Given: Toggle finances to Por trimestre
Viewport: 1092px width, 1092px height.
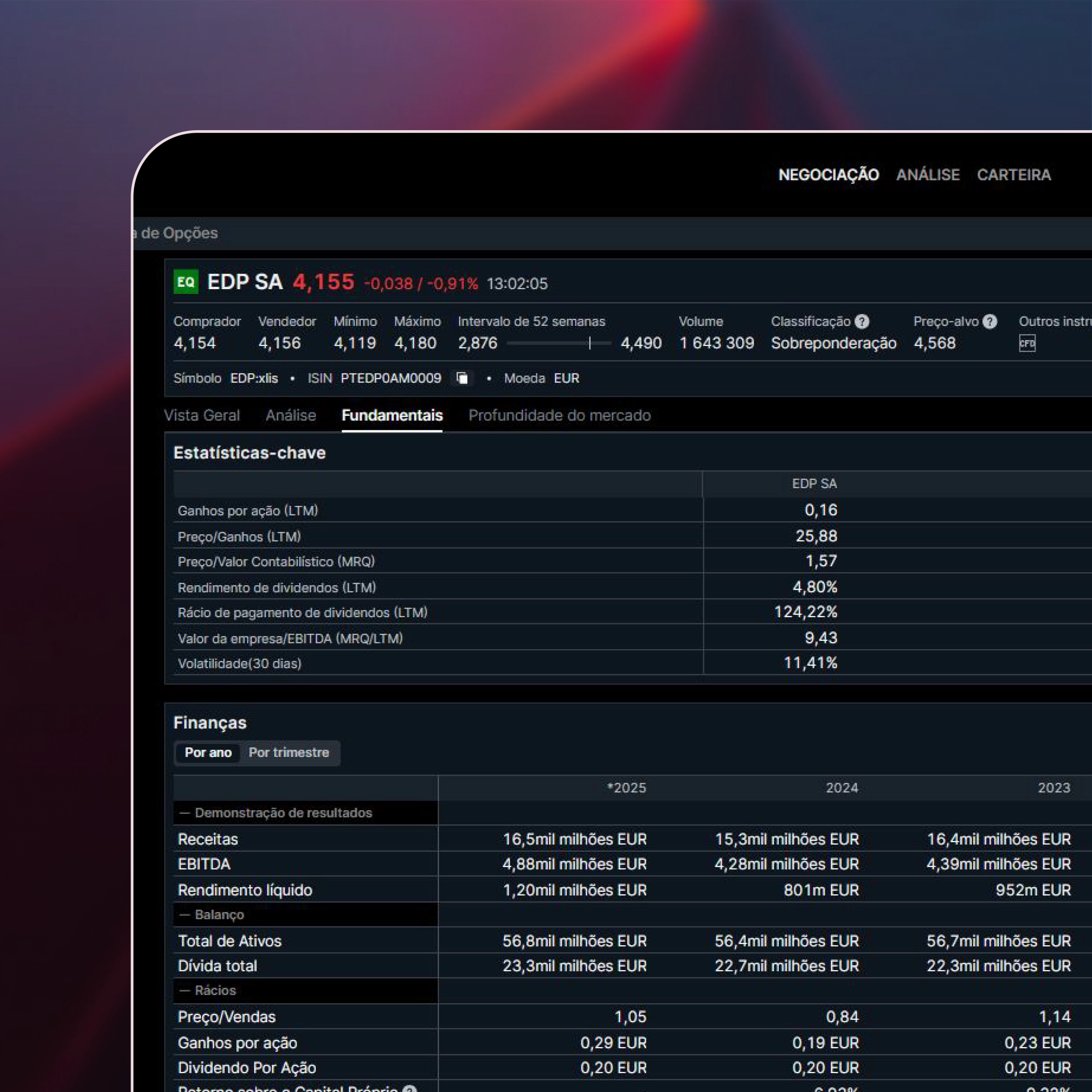Looking at the screenshot, I should pyautogui.click(x=289, y=752).
